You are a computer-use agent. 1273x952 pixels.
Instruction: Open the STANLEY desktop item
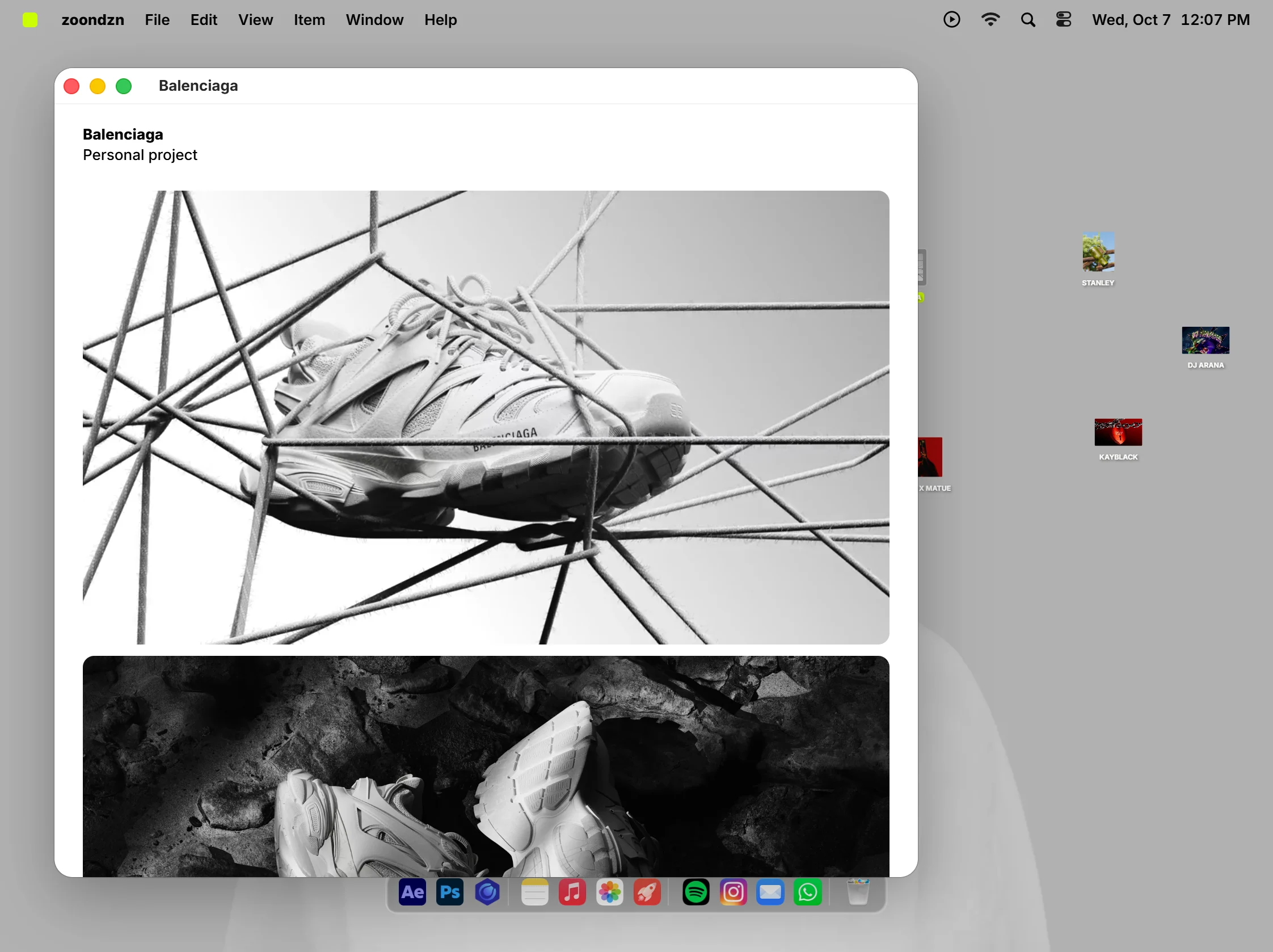[1098, 259]
